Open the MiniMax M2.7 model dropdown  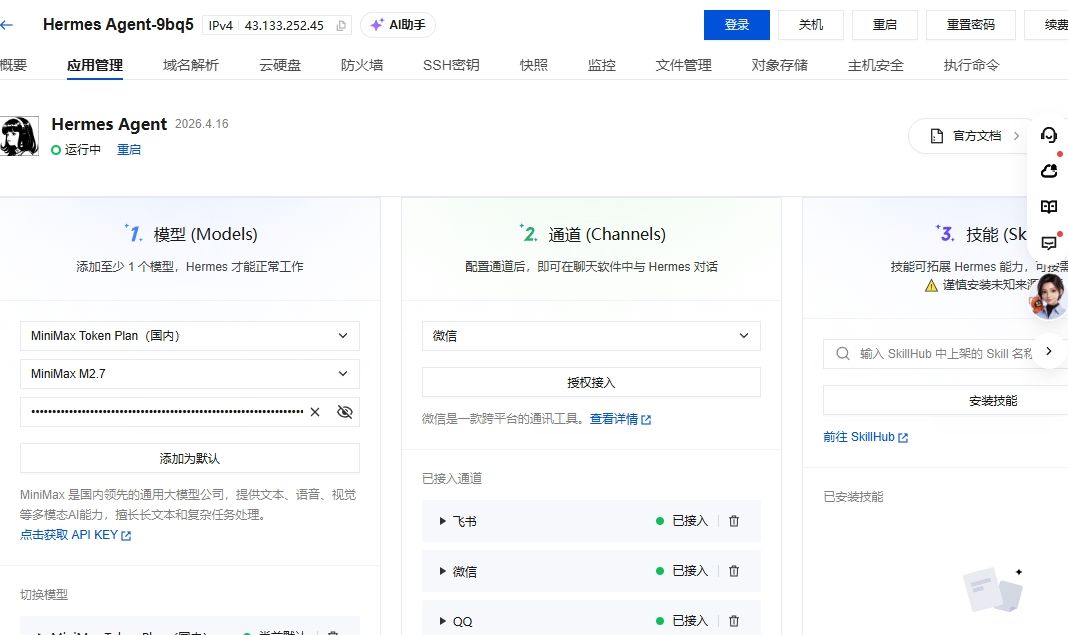click(x=190, y=374)
